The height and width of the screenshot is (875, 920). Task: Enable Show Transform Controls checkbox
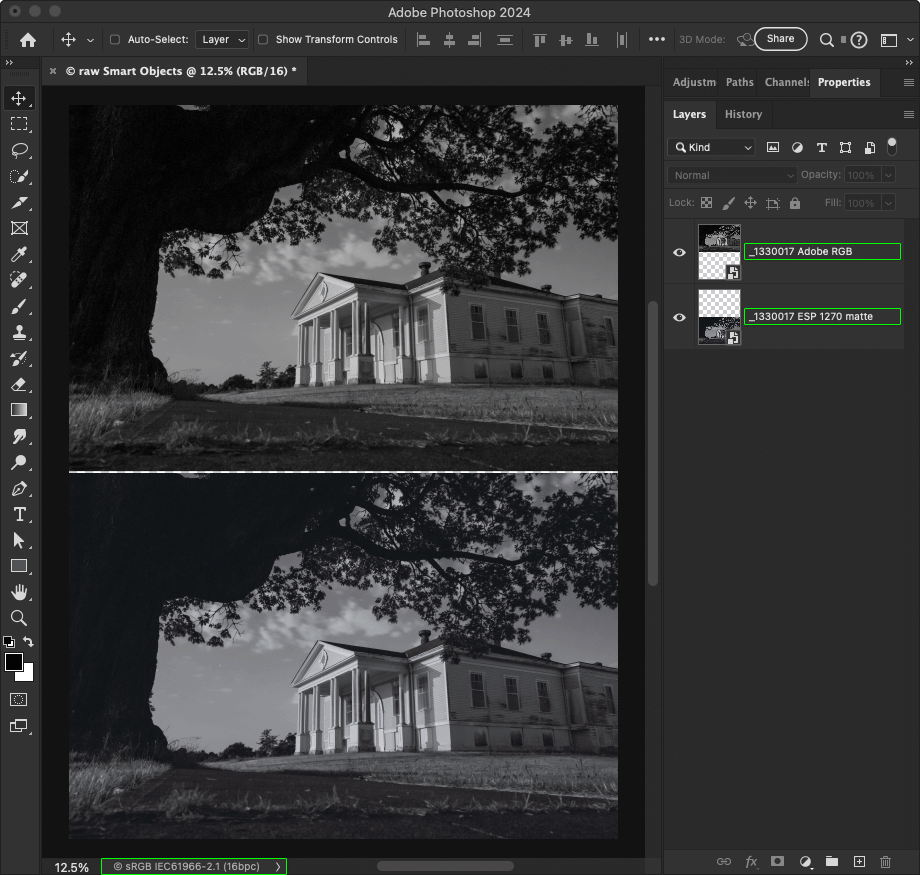263,39
